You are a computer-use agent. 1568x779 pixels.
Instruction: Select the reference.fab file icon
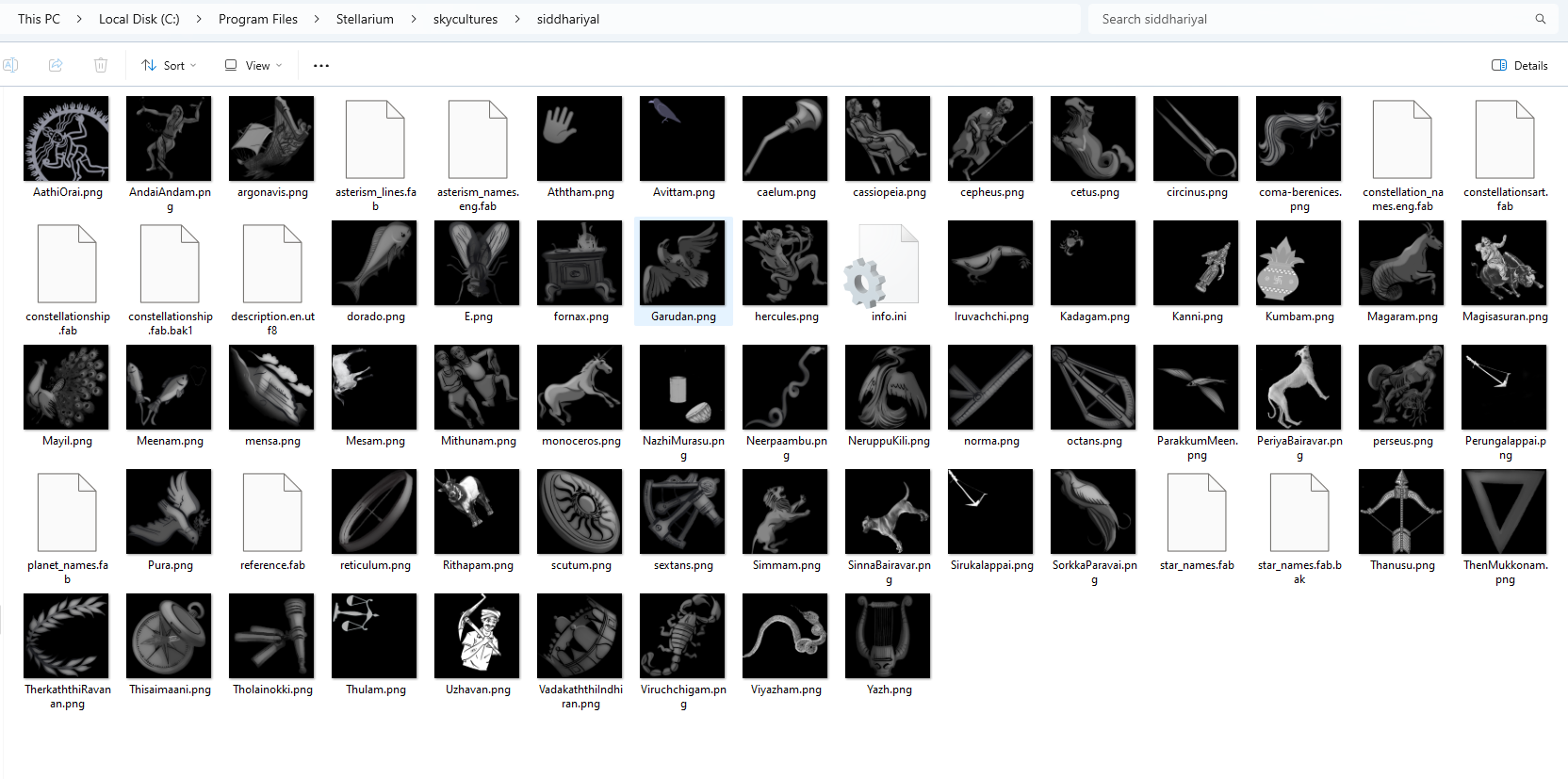click(x=272, y=513)
